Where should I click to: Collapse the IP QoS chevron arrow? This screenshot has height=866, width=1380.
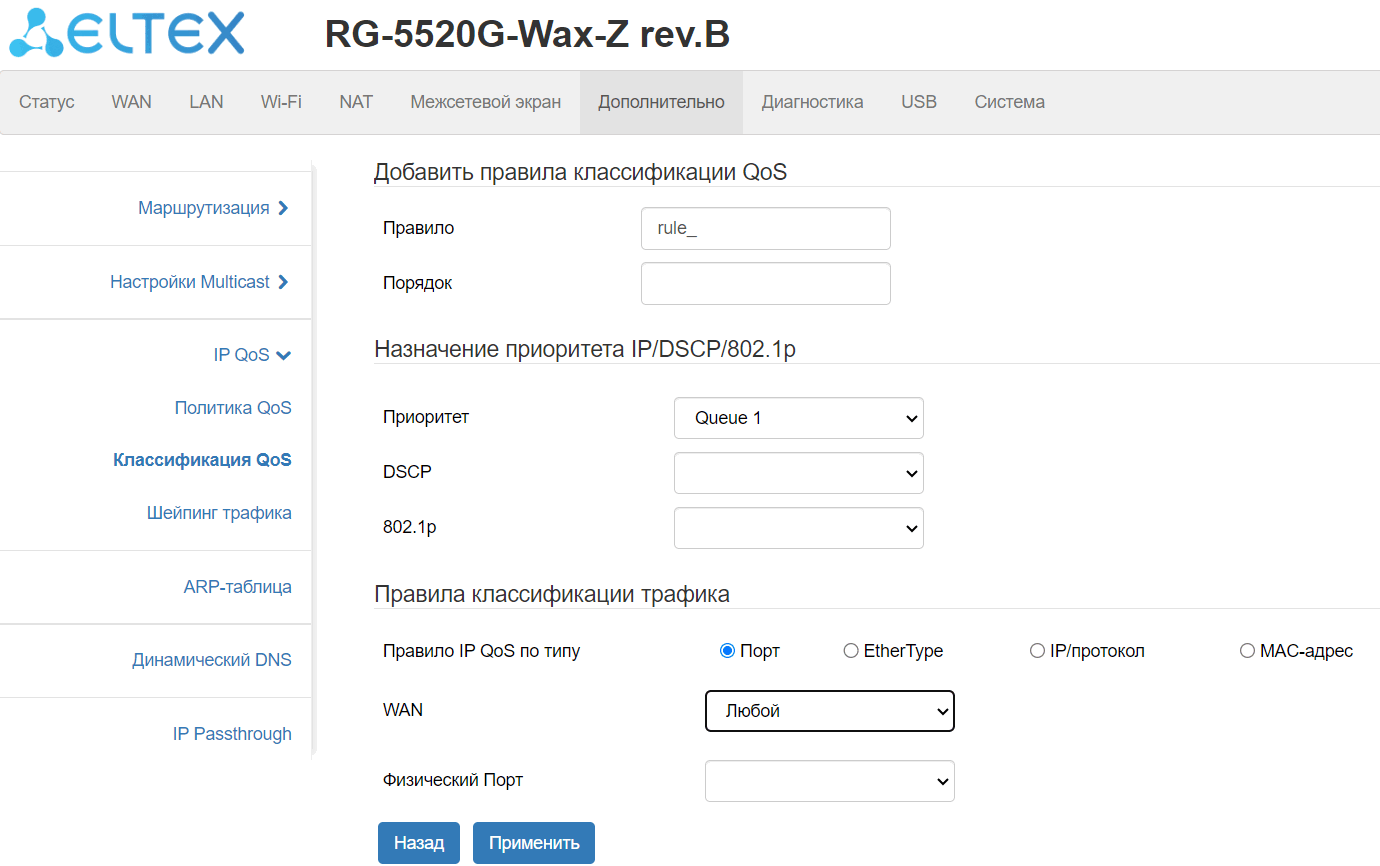pos(283,355)
